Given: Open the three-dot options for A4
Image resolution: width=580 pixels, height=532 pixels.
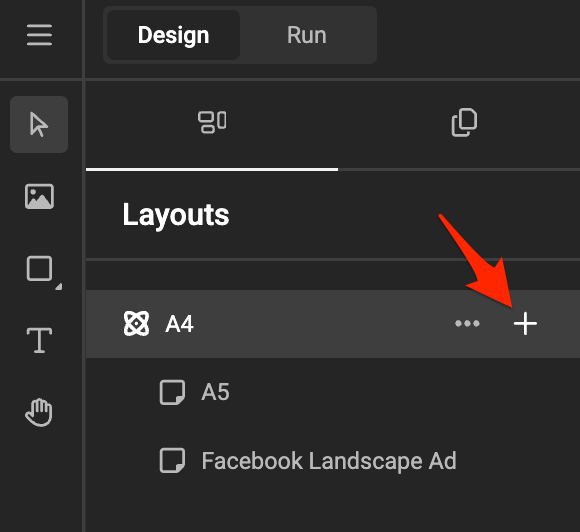Looking at the screenshot, I should pos(467,324).
